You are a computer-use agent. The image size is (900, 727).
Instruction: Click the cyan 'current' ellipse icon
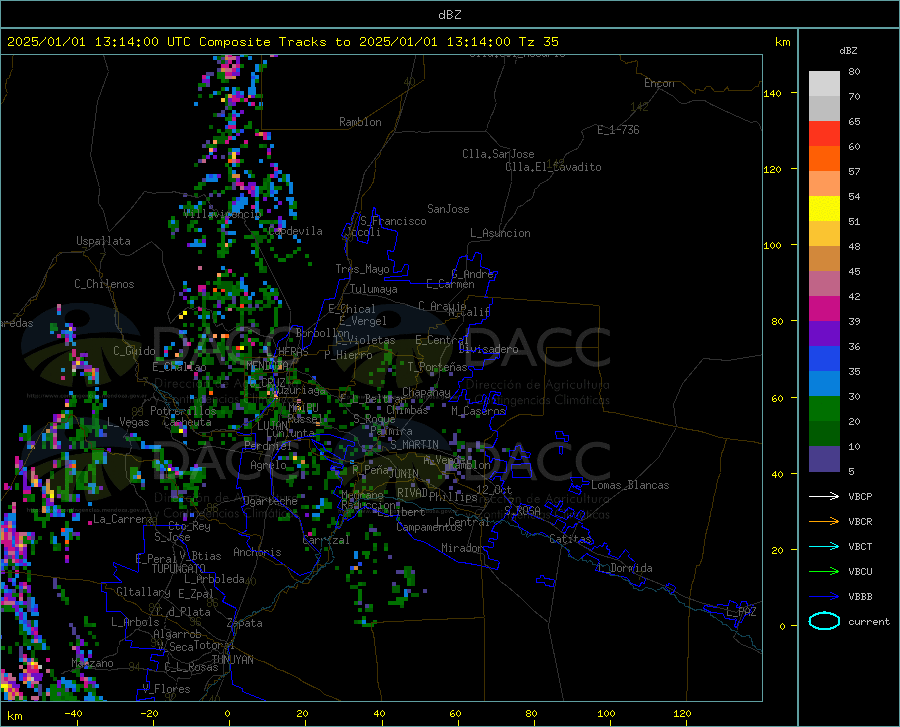(x=824, y=621)
